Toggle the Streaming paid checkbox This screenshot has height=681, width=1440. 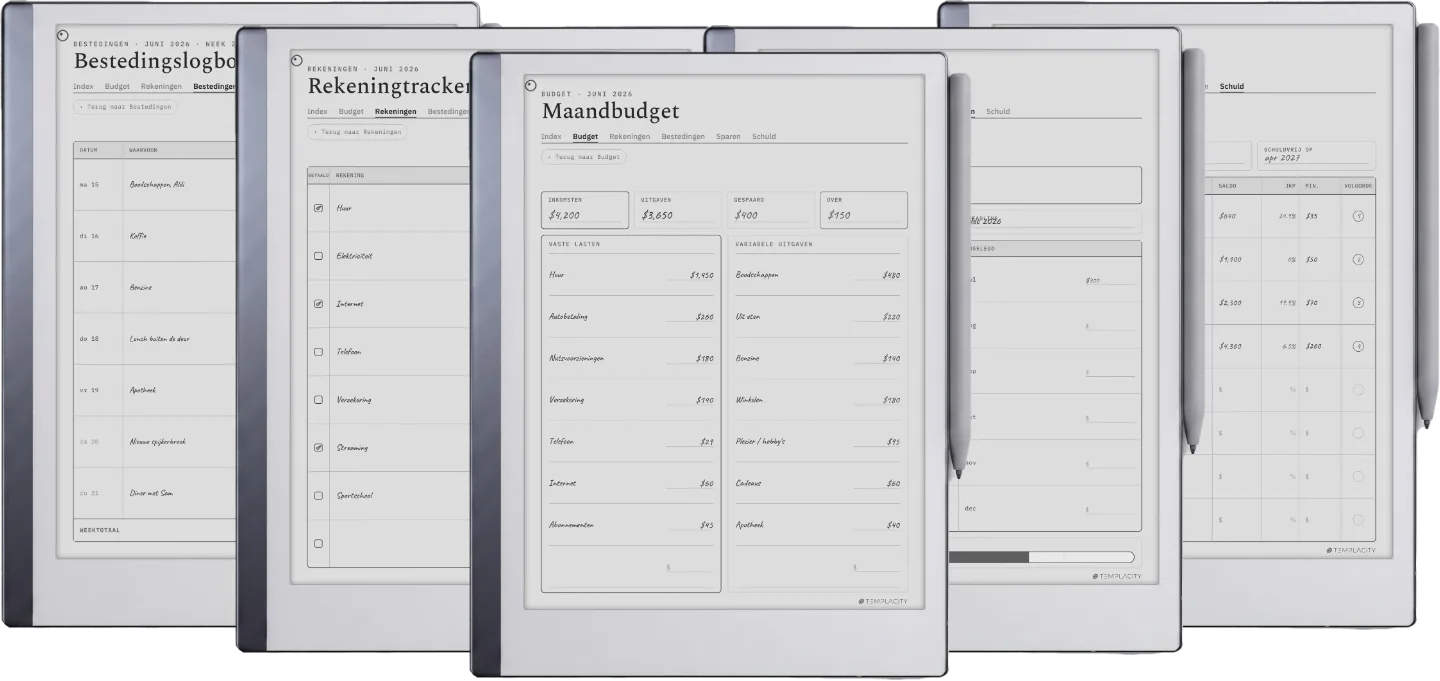click(x=318, y=448)
